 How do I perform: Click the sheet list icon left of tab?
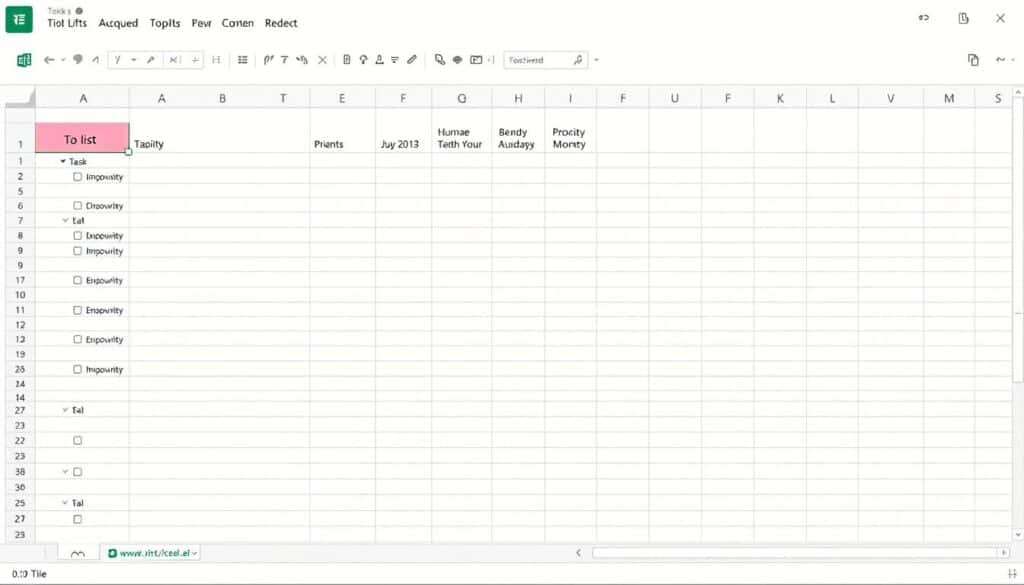pyautogui.click(x=78, y=554)
